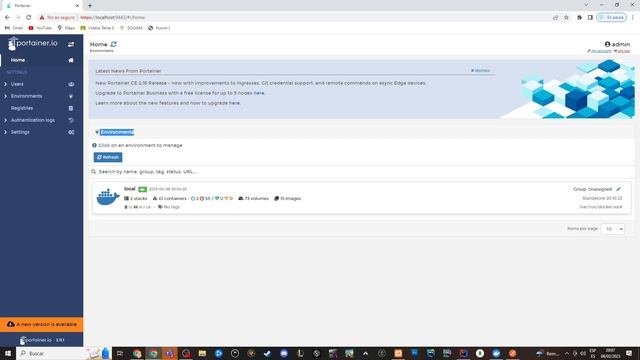640x360 pixels.
Task: Expand the Environments sidebar chevron
Action: pos(5,96)
